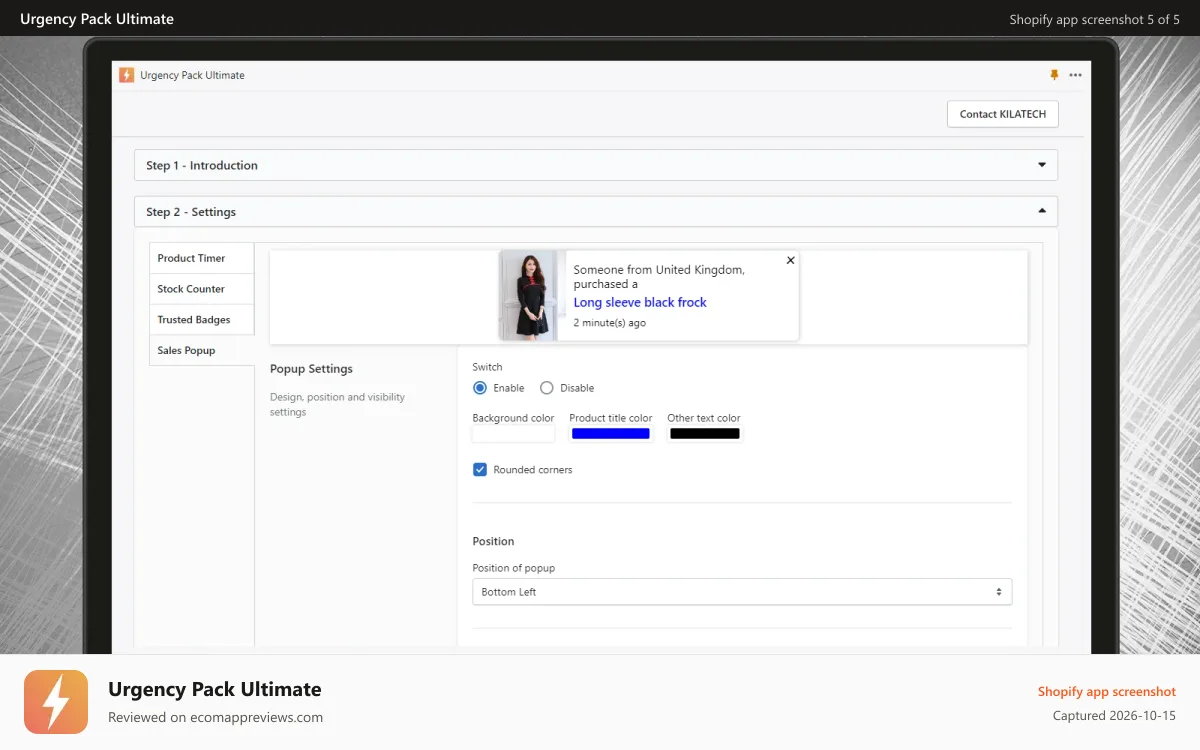
Task: Pick the Product title color swatch
Action: point(610,434)
